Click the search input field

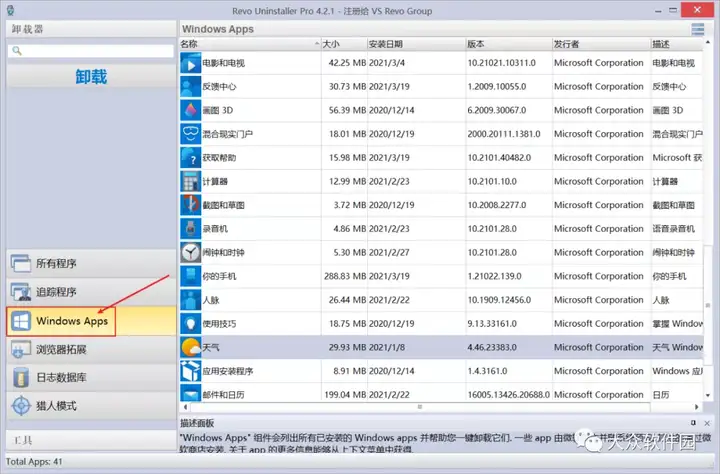click(91, 51)
